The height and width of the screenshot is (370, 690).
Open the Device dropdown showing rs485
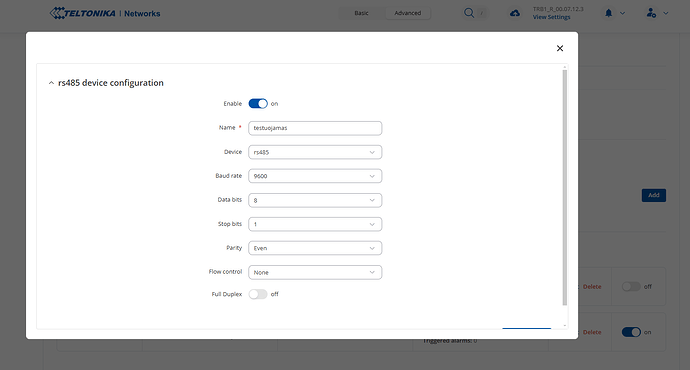(315, 152)
